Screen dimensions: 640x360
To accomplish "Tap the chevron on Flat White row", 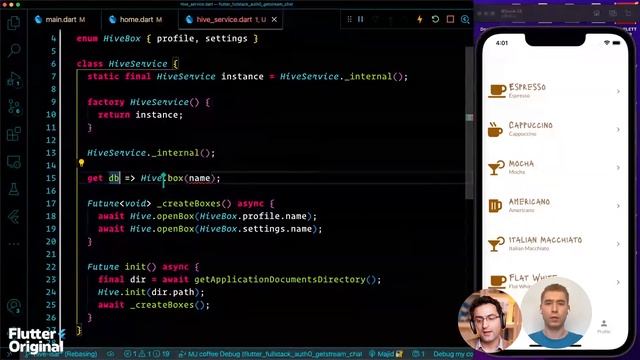I will (618, 282).
